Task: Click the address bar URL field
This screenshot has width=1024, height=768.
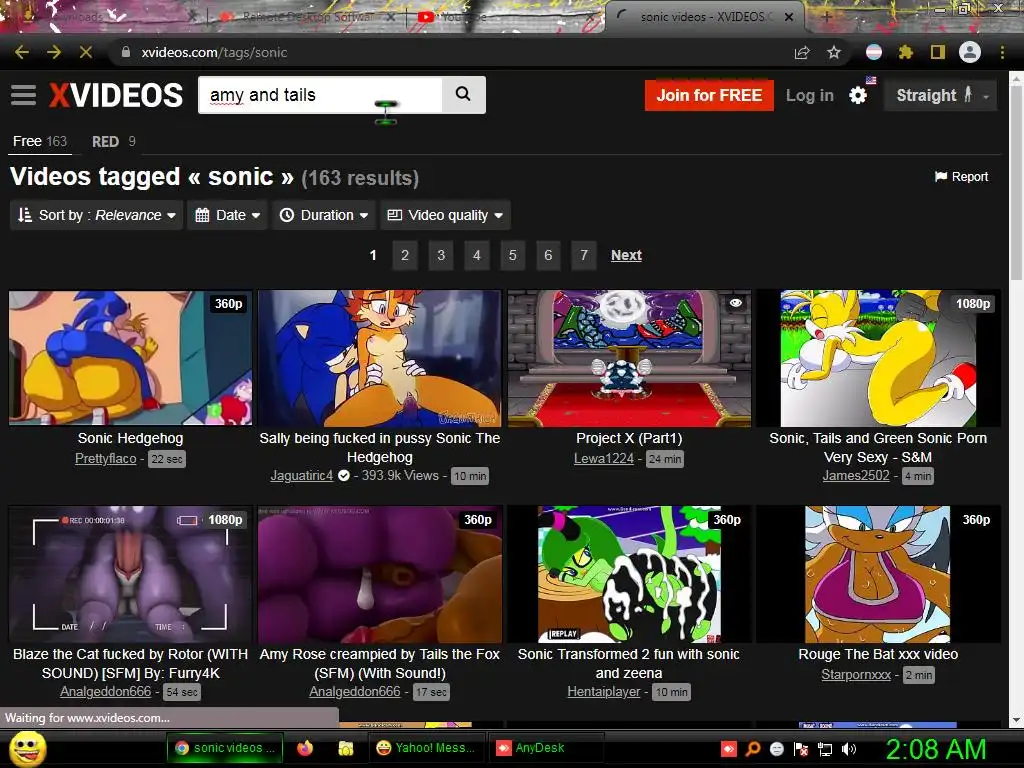Action: coord(451,52)
